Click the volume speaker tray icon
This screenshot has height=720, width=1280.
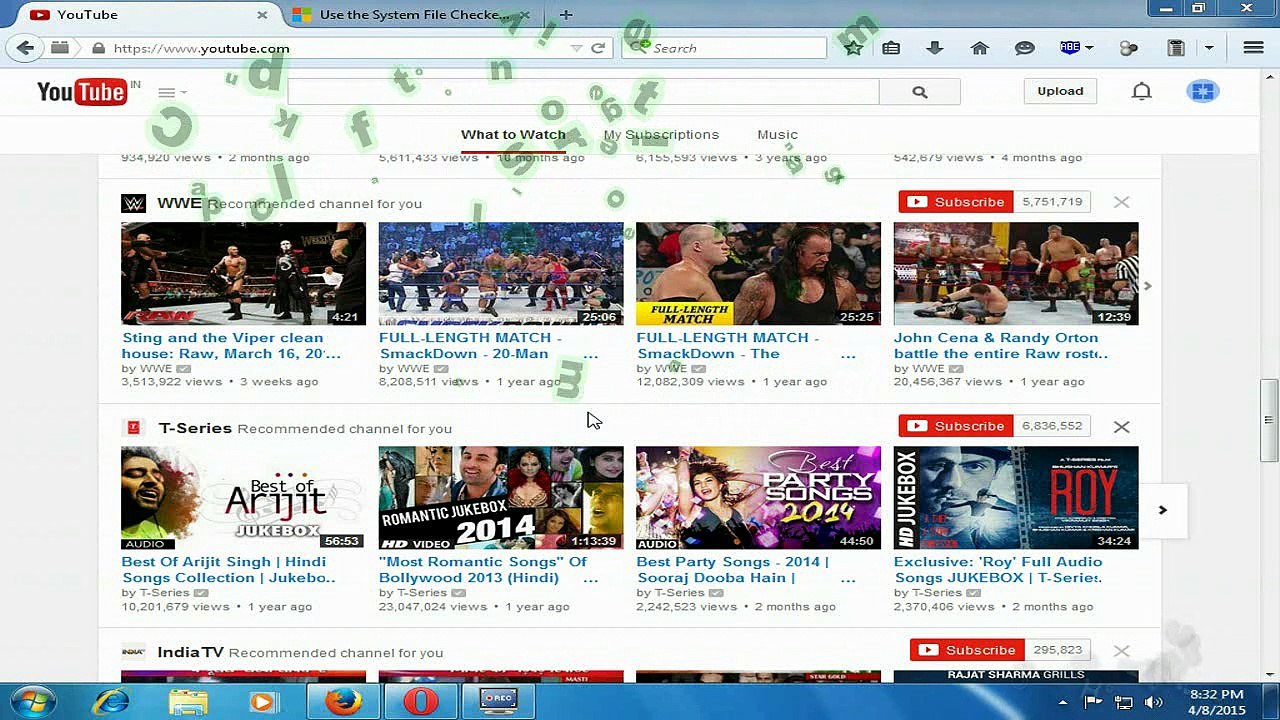click(x=1153, y=702)
